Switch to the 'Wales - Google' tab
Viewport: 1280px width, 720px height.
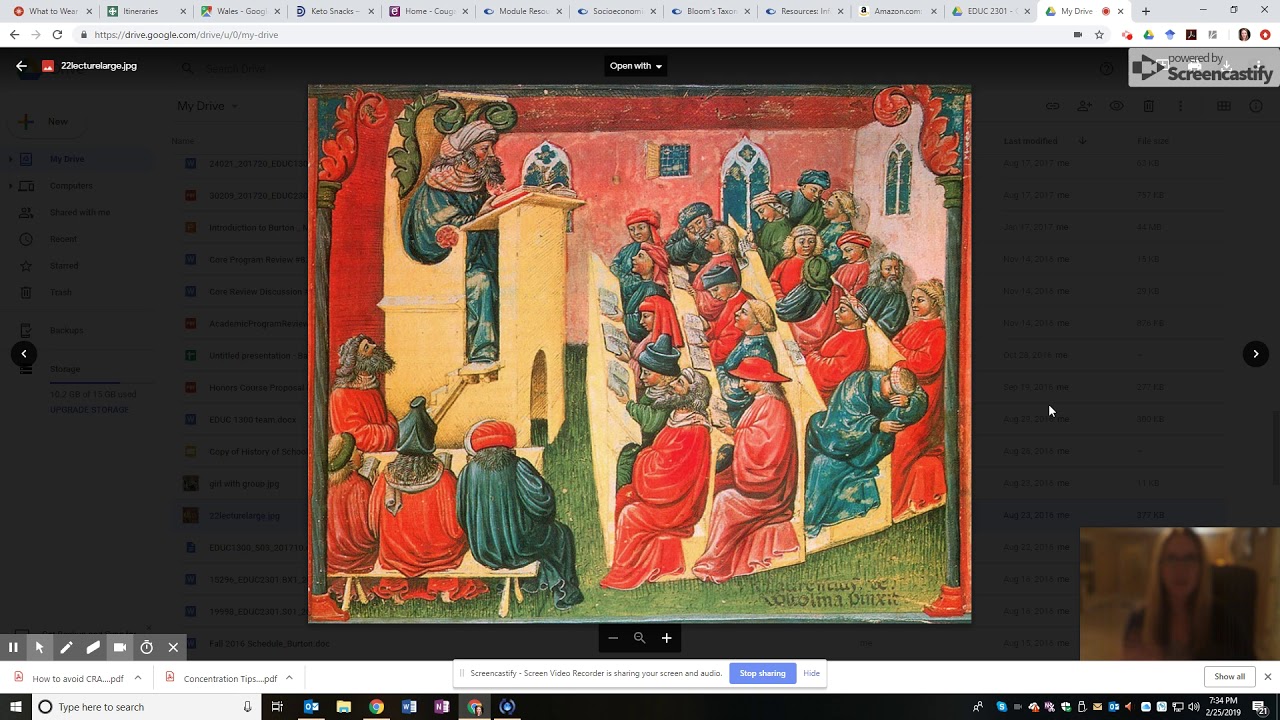(x=240, y=11)
